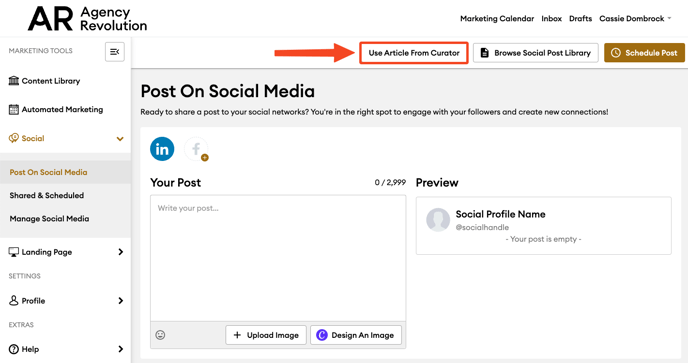Focus the Write your post text area
This screenshot has height=363, width=688.
278,258
